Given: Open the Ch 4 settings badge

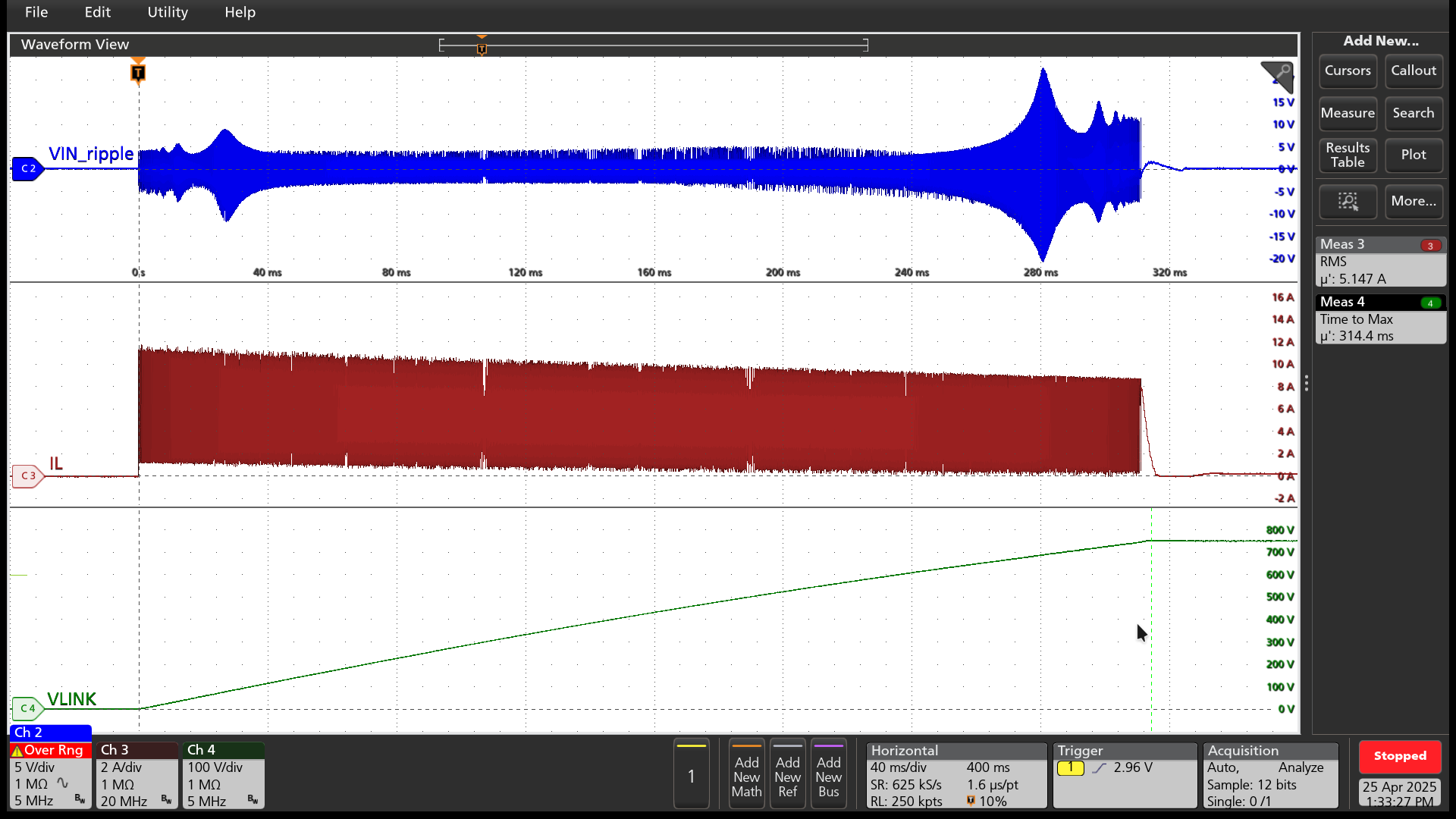Looking at the screenshot, I should (223, 775).
